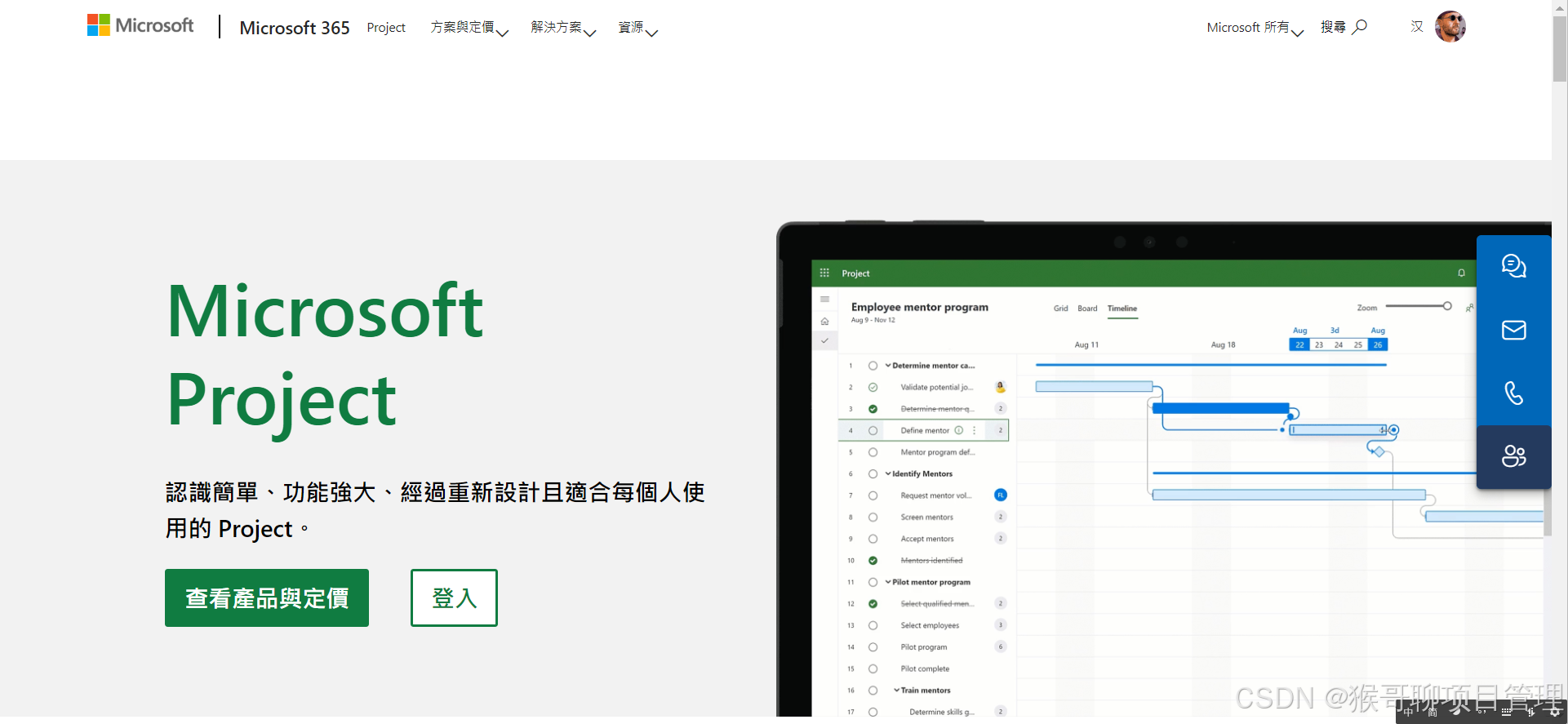
Task: Open the soft keyboard icon in IME bar
Action: pos(1507,712)
